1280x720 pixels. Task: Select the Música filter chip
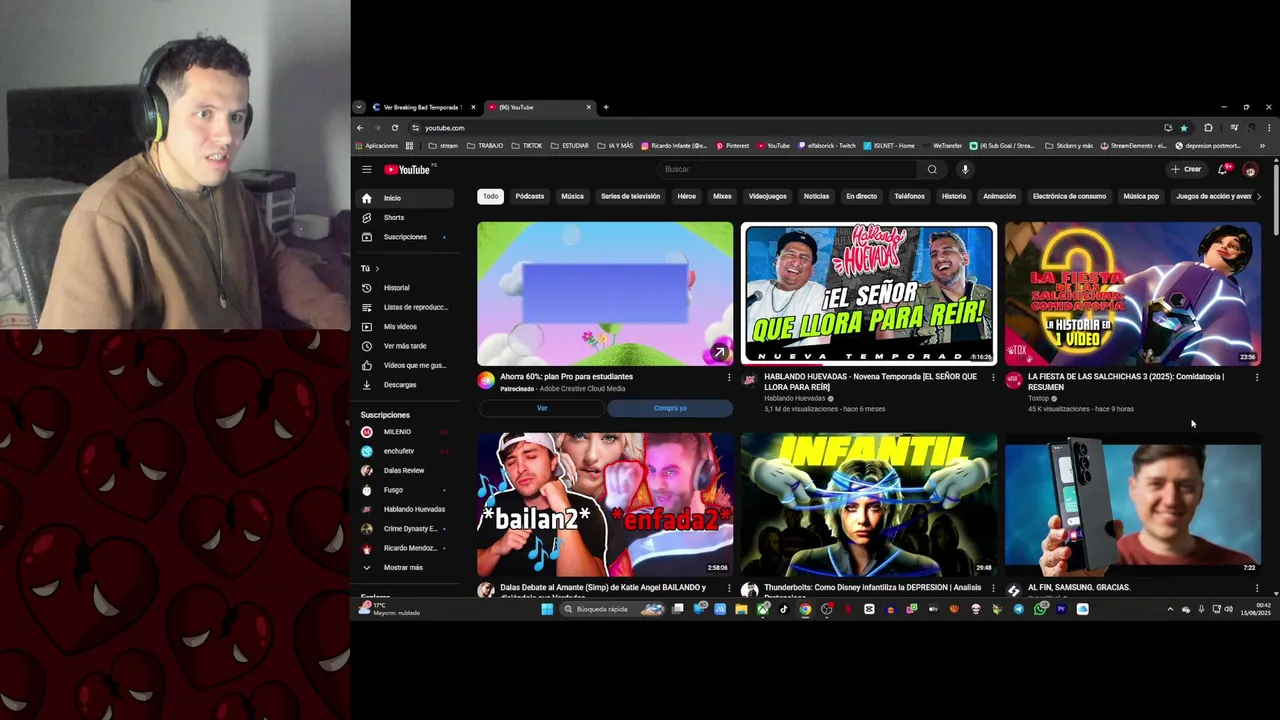(572, 197)
